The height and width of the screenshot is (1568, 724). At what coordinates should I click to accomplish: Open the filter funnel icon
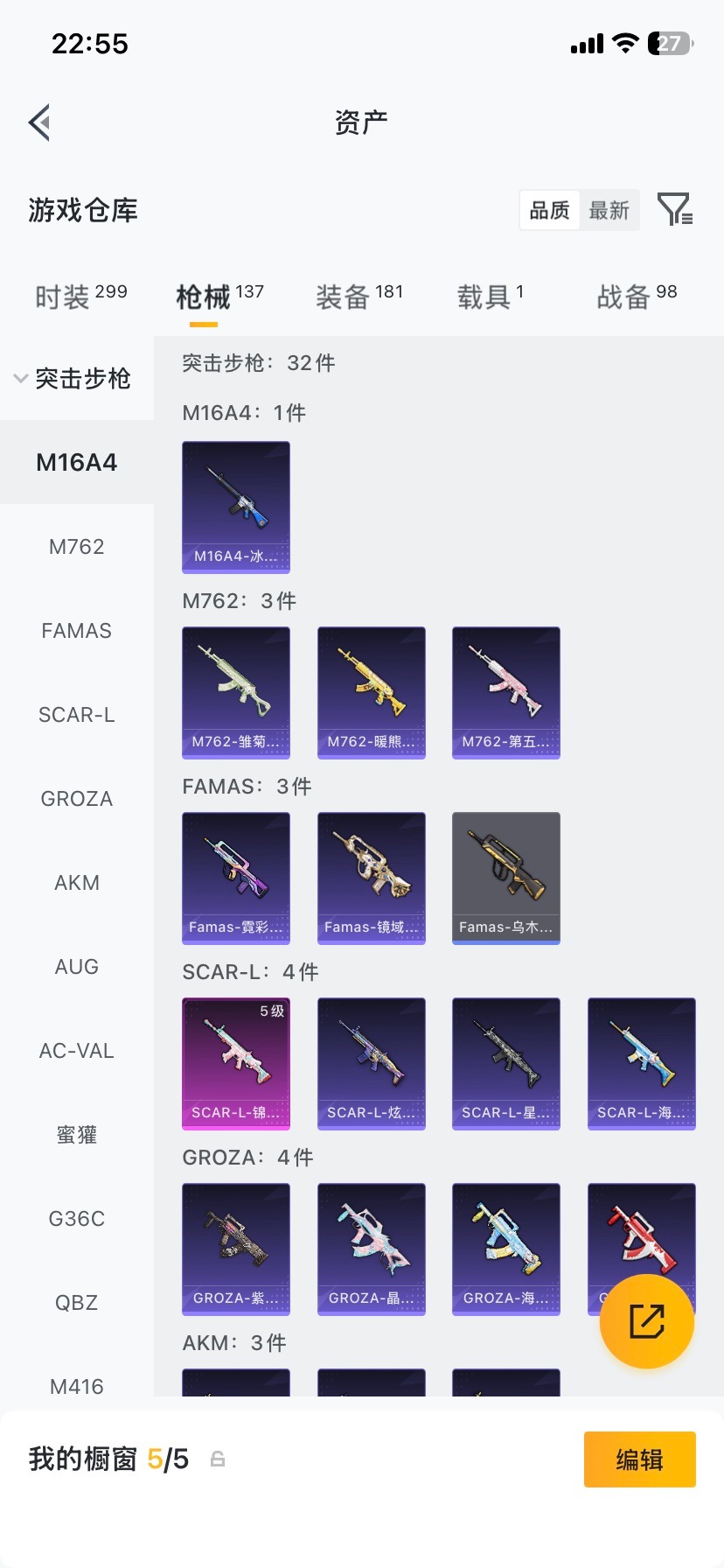point(675,210)
